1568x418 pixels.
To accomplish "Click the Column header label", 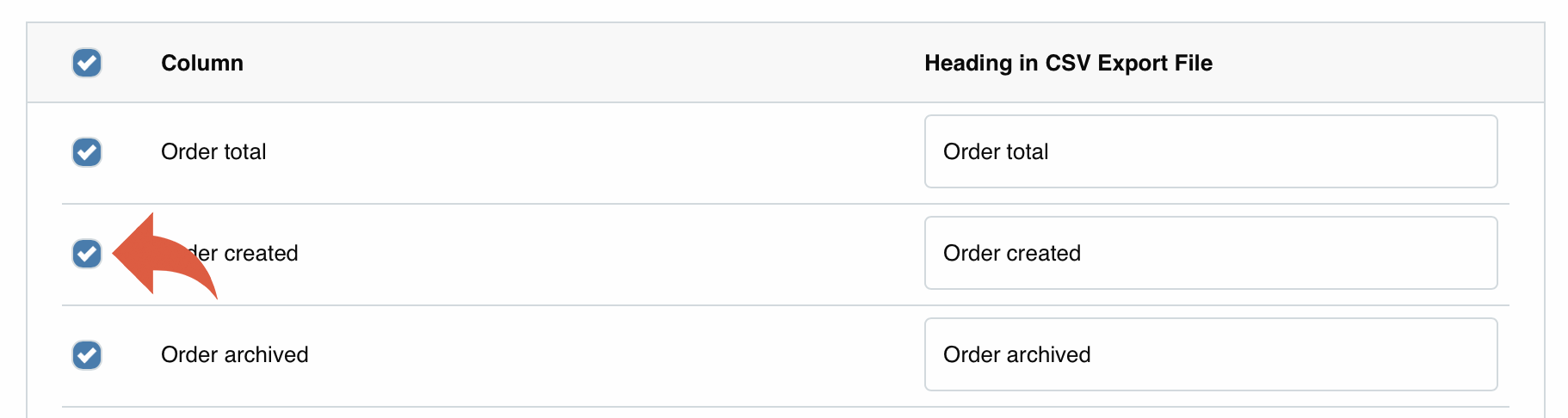I will click(202, 64).
